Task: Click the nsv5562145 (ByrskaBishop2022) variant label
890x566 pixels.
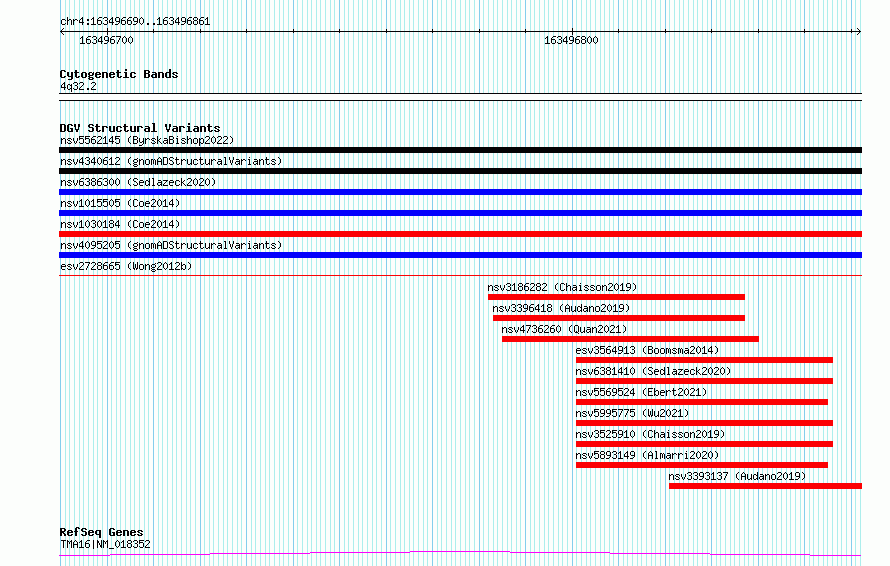Action: [x=147, y=140]
